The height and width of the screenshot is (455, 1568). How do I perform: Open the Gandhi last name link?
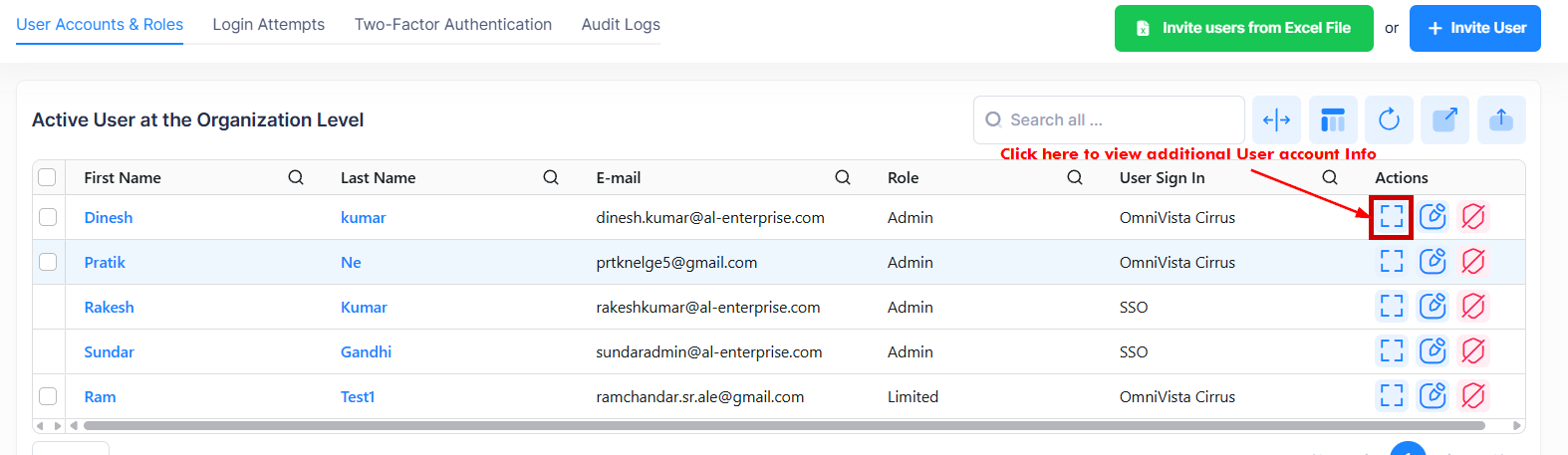pyautogui.click(x=366, y=351)
